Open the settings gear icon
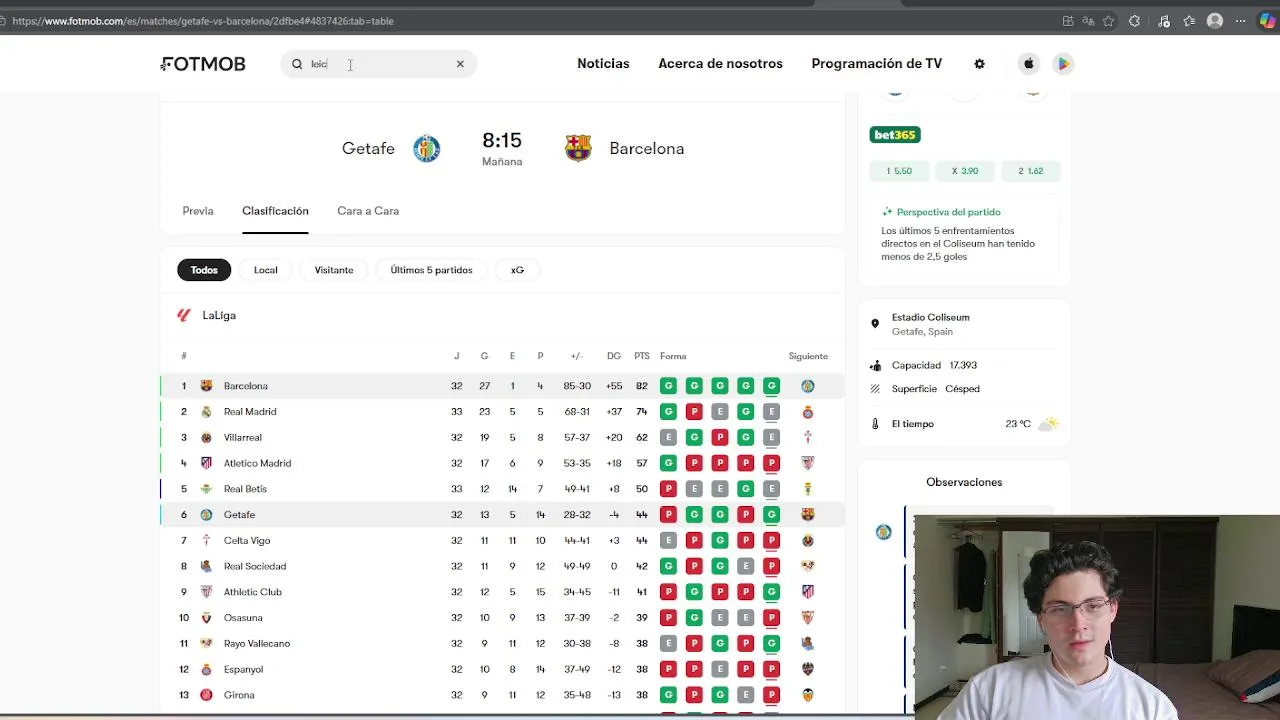The width and height of the screenshot is (1280, 720). coord(979,64)
